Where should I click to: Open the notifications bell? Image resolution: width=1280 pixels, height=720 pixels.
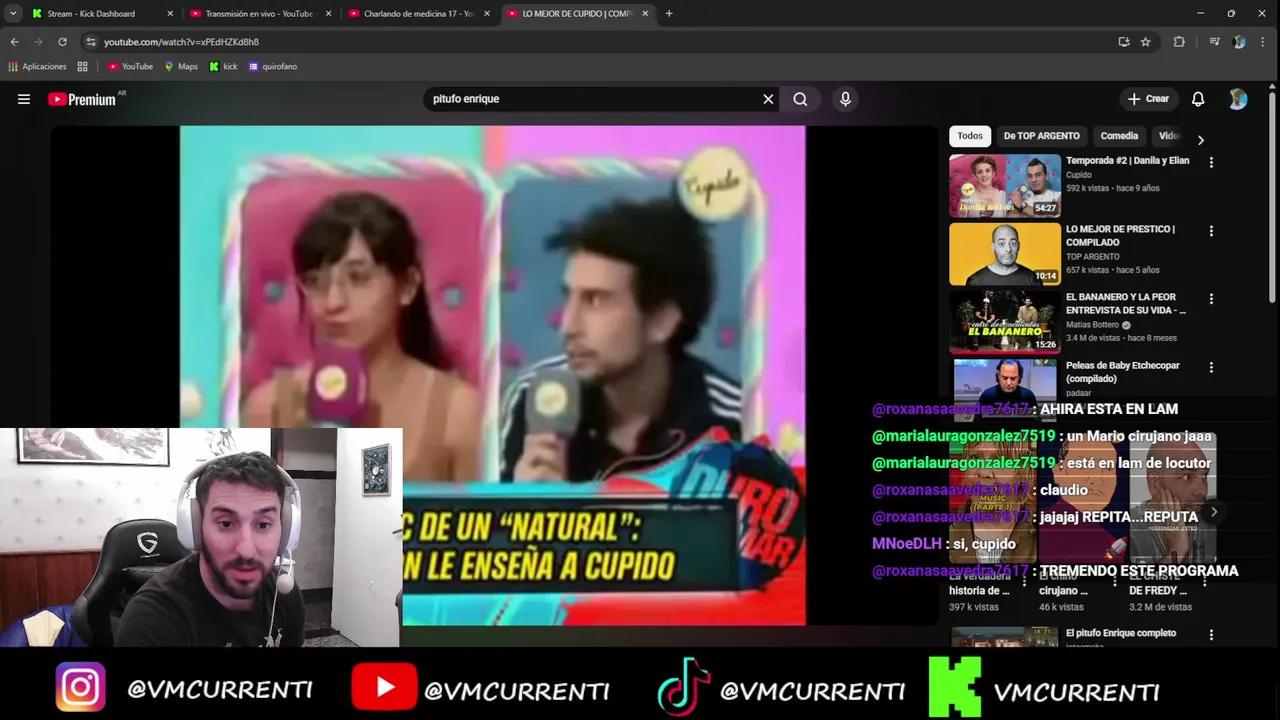tap(1198, 99)
